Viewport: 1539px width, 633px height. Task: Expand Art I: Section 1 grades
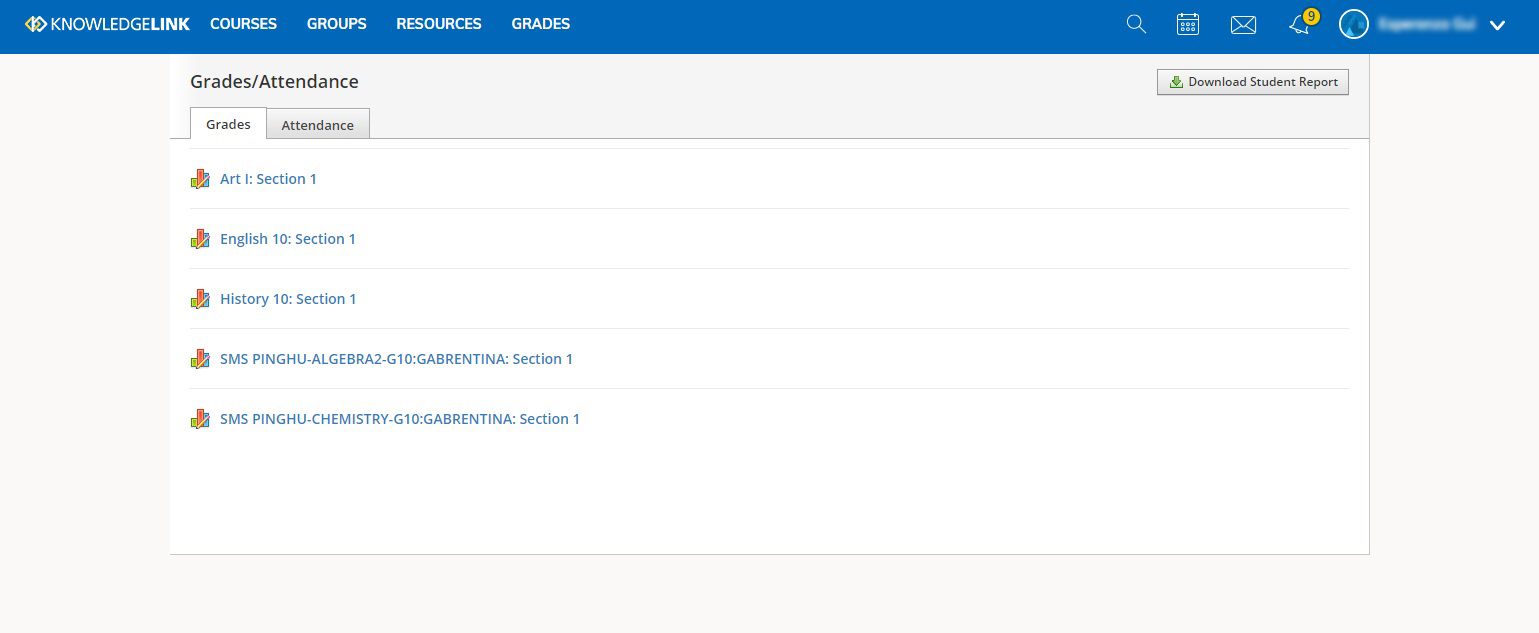268,179
